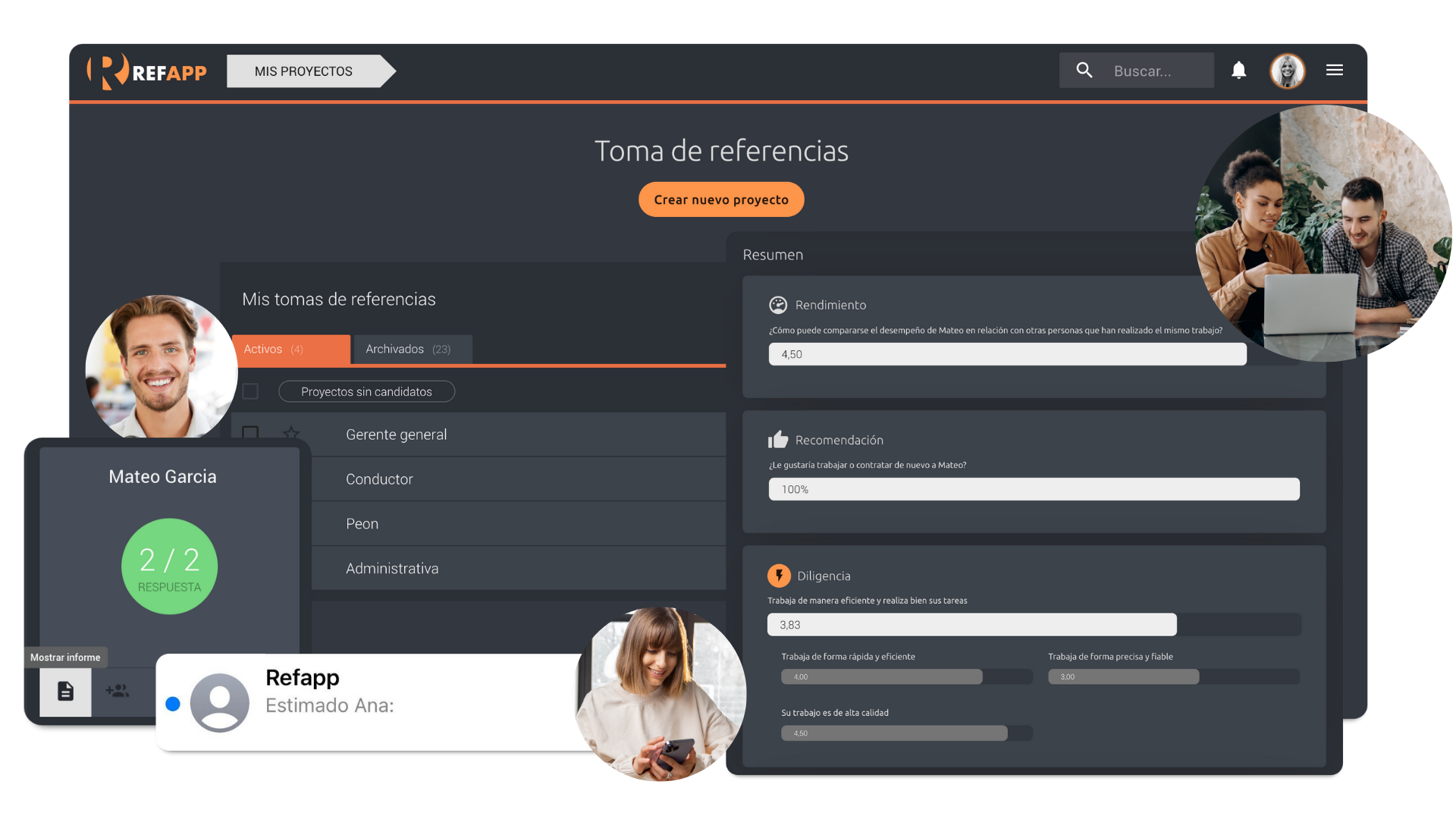Click the Diligencia lightning icon
1456x819 pixels.
click(780, 575)
